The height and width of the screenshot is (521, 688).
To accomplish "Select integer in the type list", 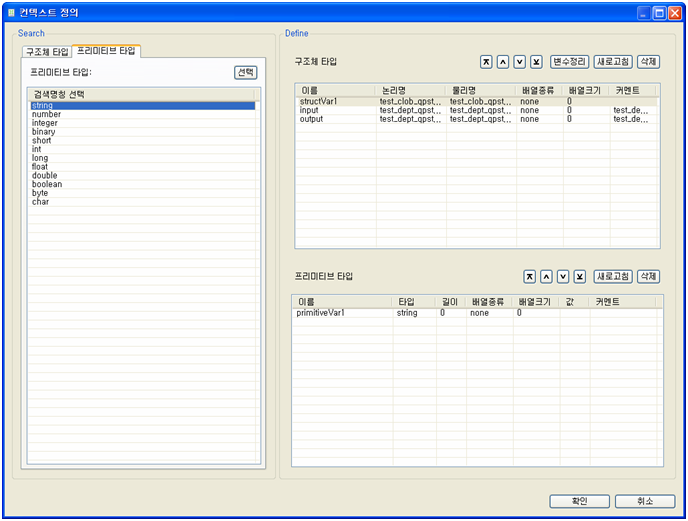I will point(143,123).
